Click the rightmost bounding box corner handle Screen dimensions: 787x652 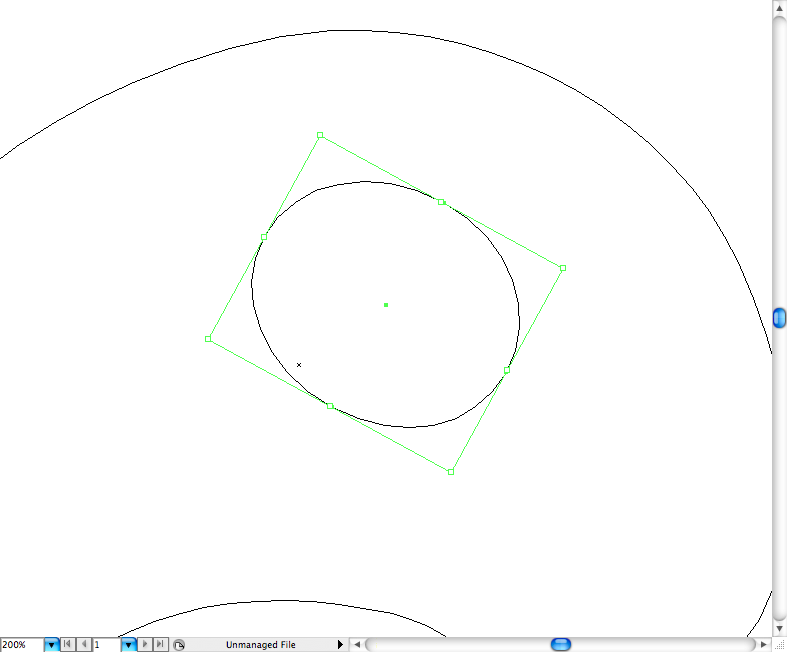pyautogui.click(x=563, y=268)
